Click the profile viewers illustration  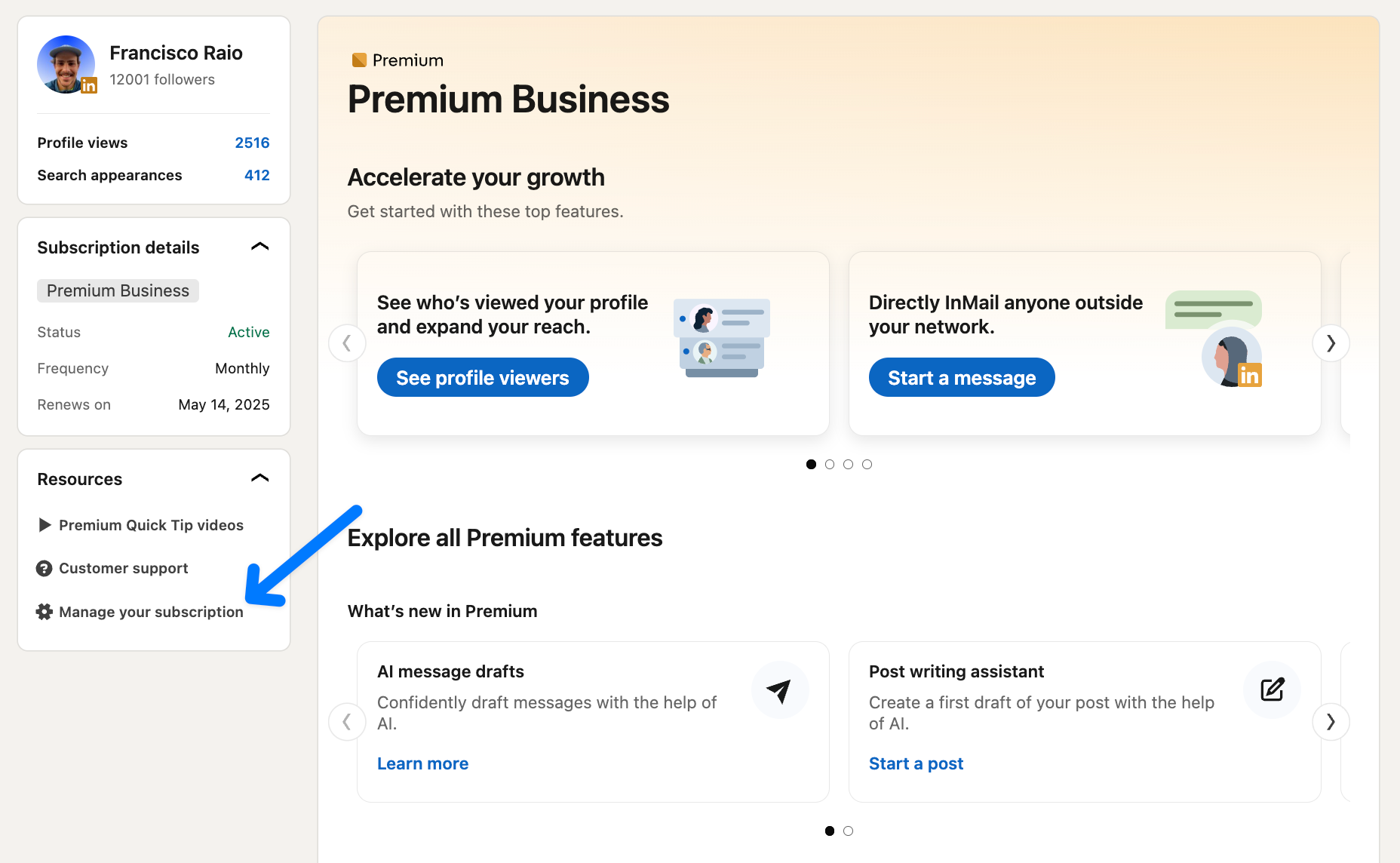point(722,337)
